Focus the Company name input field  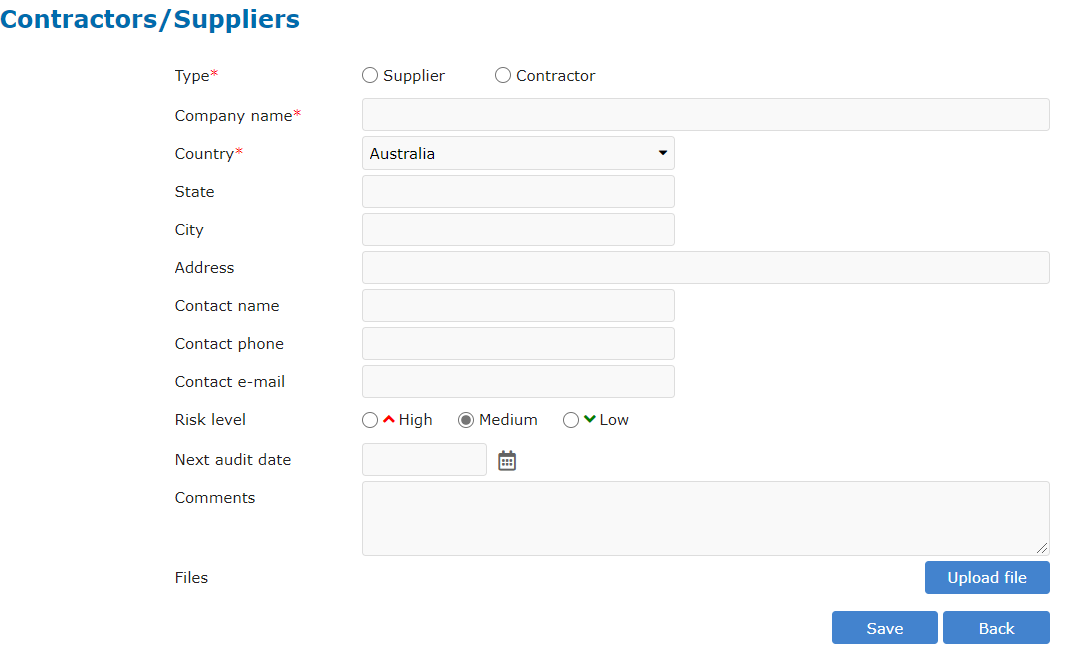[705, 115]
